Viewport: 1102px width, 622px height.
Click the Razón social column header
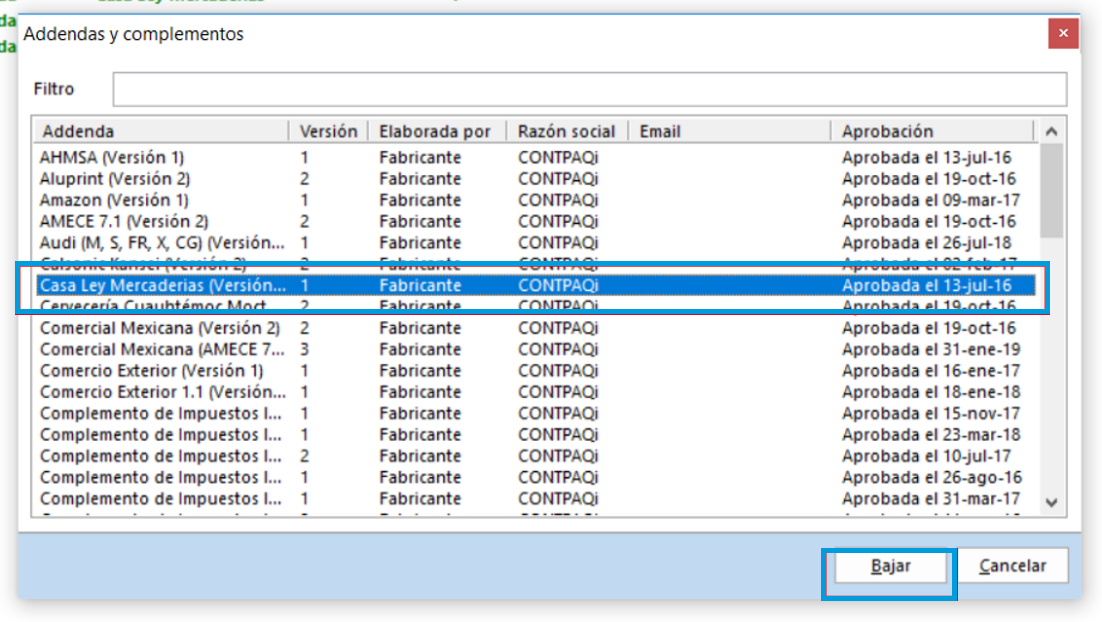click(x=566, y=131)
